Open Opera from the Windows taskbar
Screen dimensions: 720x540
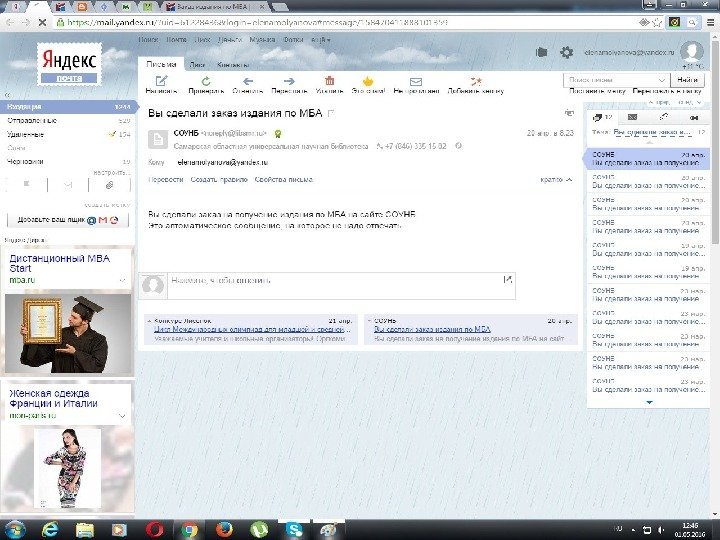(154, 530)
